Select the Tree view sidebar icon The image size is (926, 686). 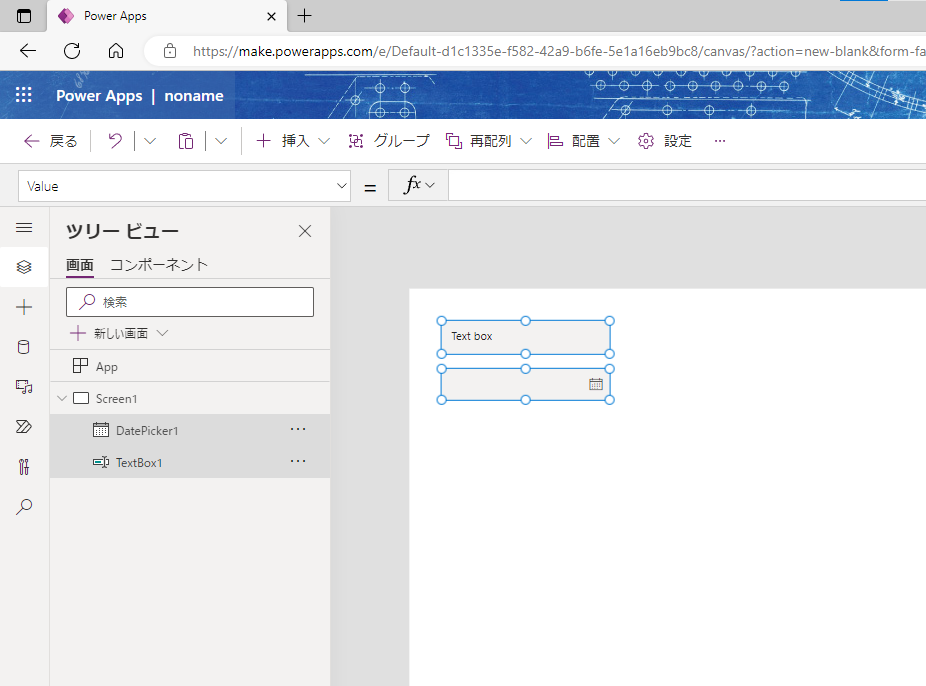[x=24, y=266]
